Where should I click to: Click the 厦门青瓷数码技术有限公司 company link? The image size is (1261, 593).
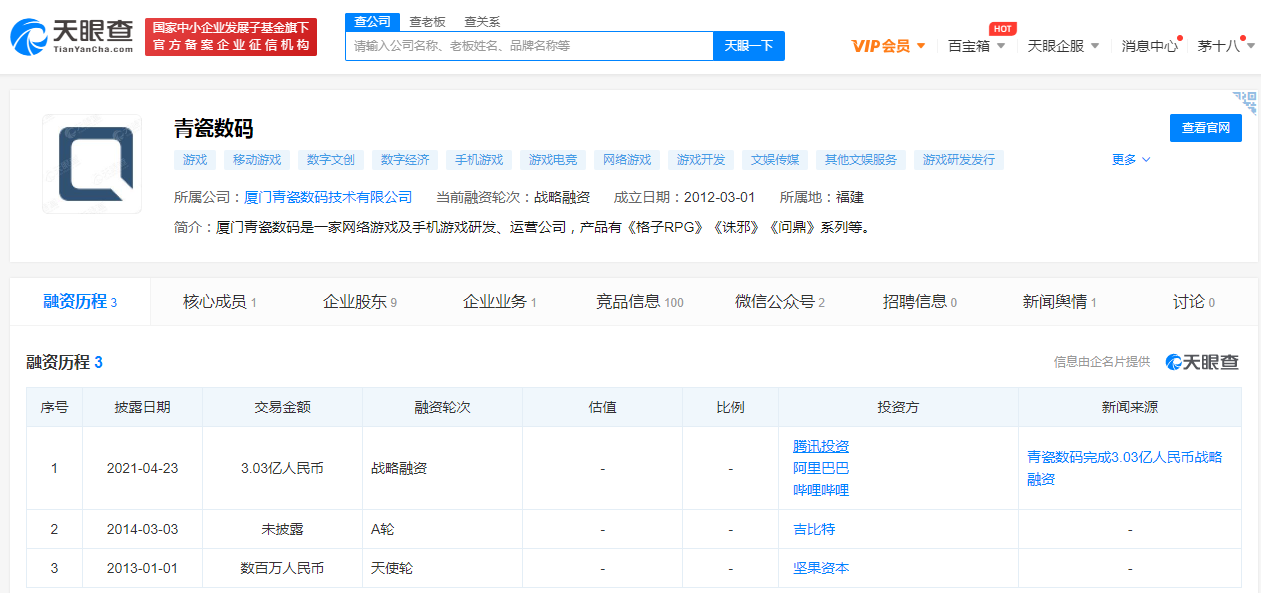click(x=328, y=197)
